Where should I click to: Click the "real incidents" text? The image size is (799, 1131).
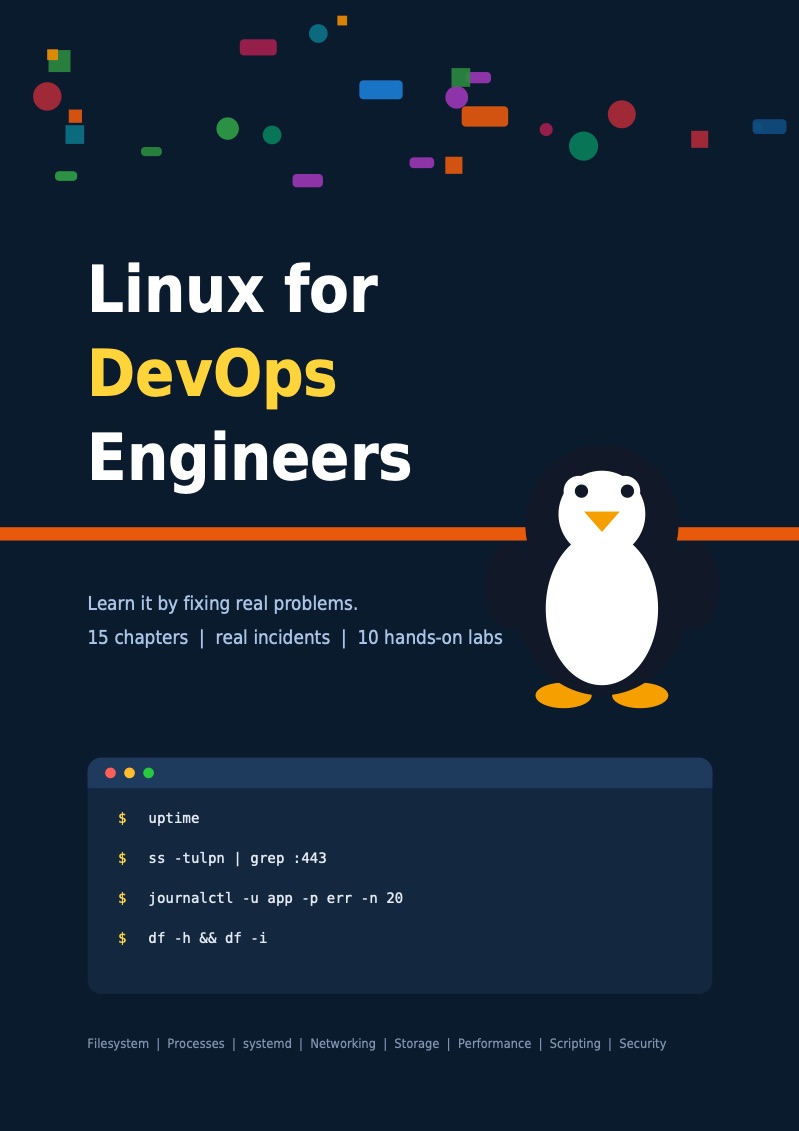tap(273, 638)
